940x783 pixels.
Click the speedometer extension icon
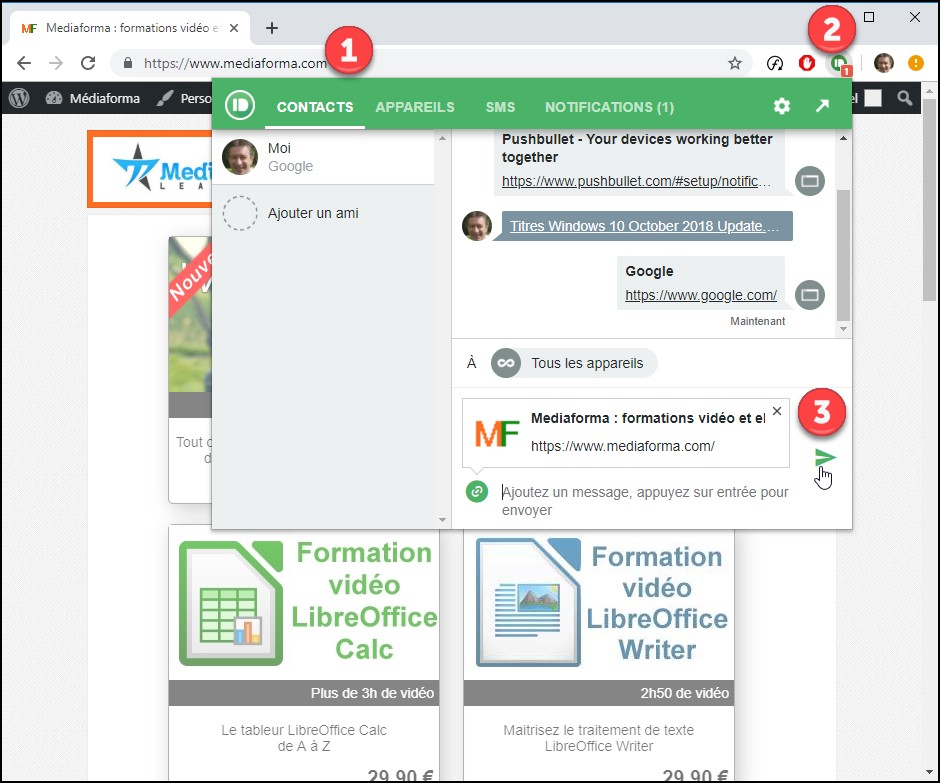coord(775,63)
